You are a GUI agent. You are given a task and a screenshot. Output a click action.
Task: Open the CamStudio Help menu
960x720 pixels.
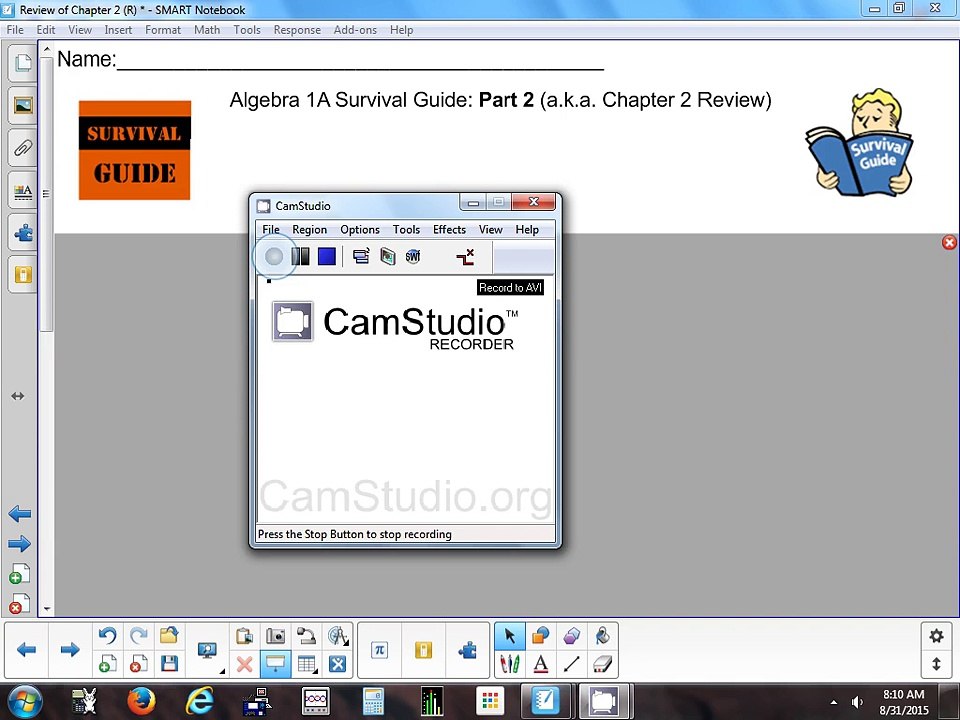pos(527,230)
